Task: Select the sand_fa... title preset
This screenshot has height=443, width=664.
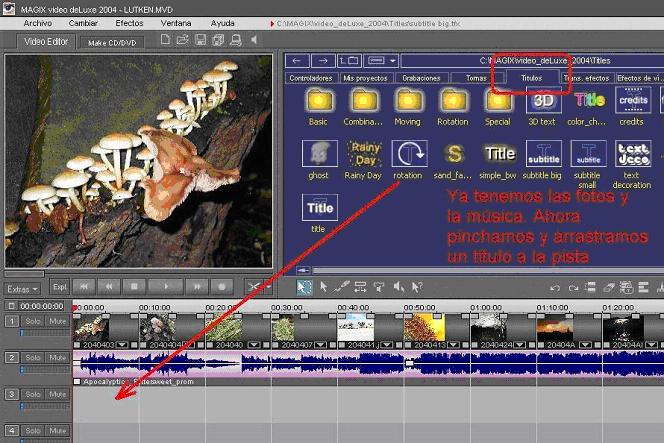Action: (454, 153)
